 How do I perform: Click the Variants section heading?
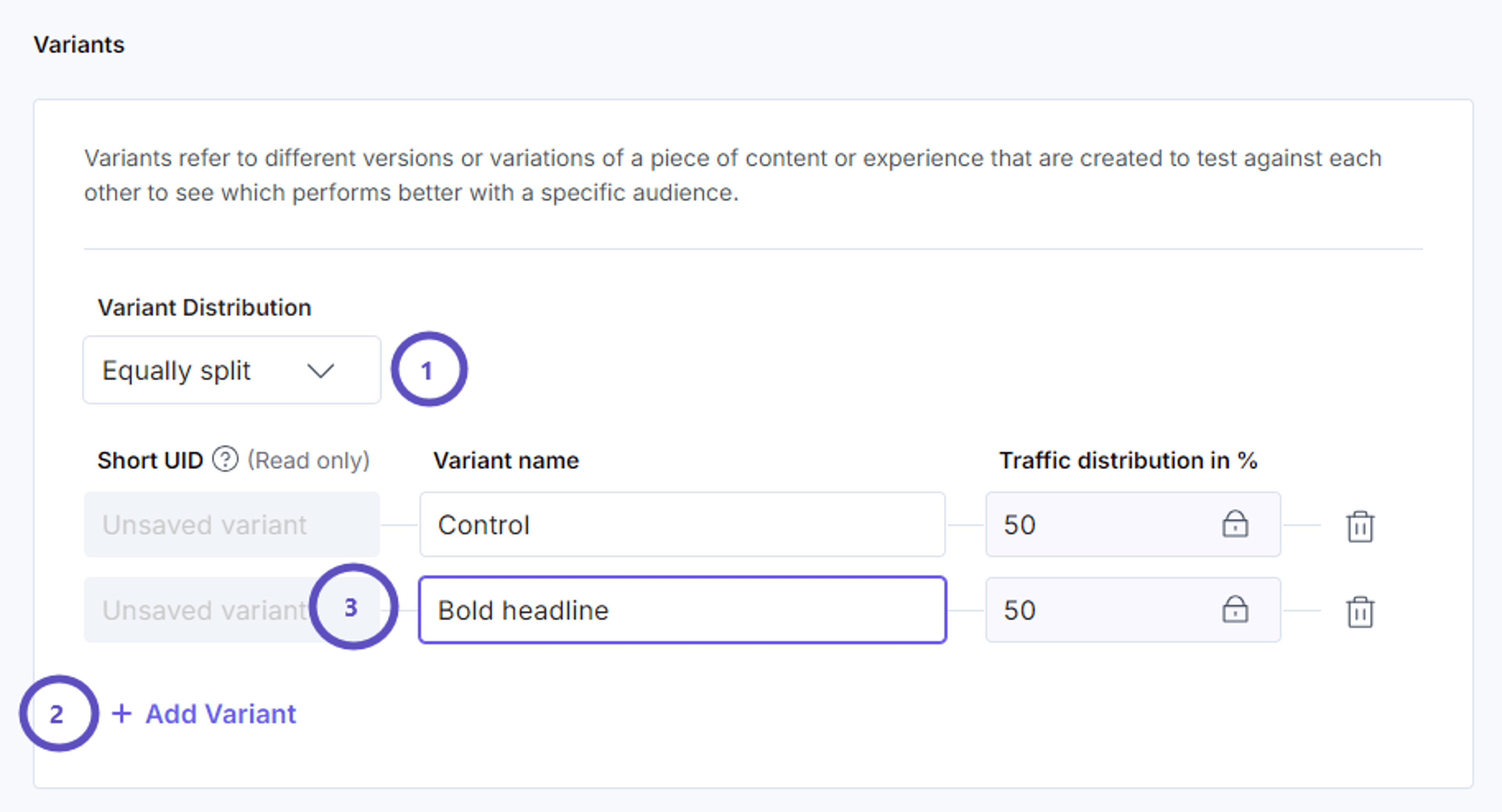pyautogui.click(x=79, y=44)
